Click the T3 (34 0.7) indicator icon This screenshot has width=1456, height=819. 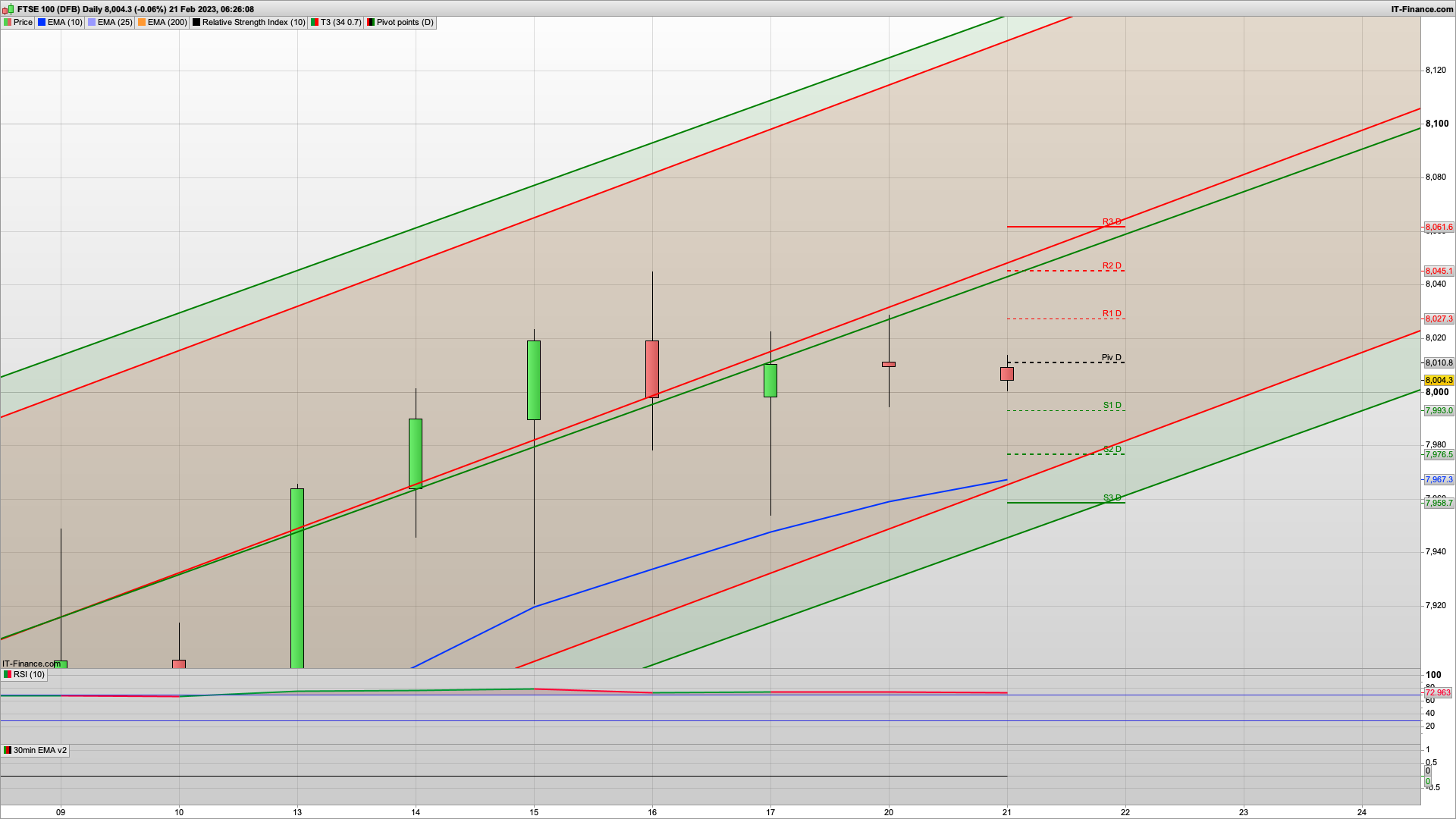click(x=315, y=22)
